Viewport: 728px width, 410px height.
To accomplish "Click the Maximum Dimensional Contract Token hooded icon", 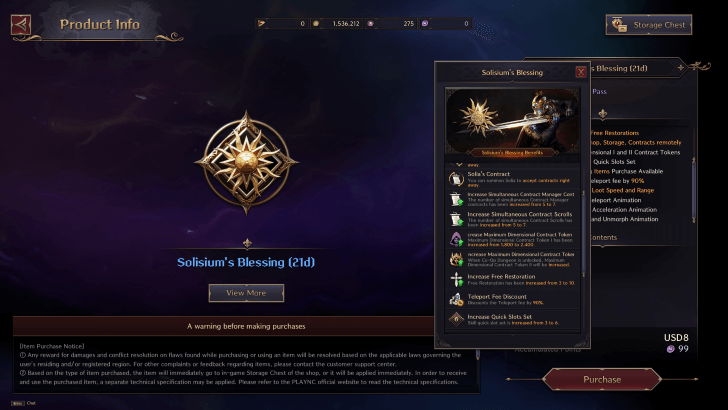I will [x=456, y=239].
